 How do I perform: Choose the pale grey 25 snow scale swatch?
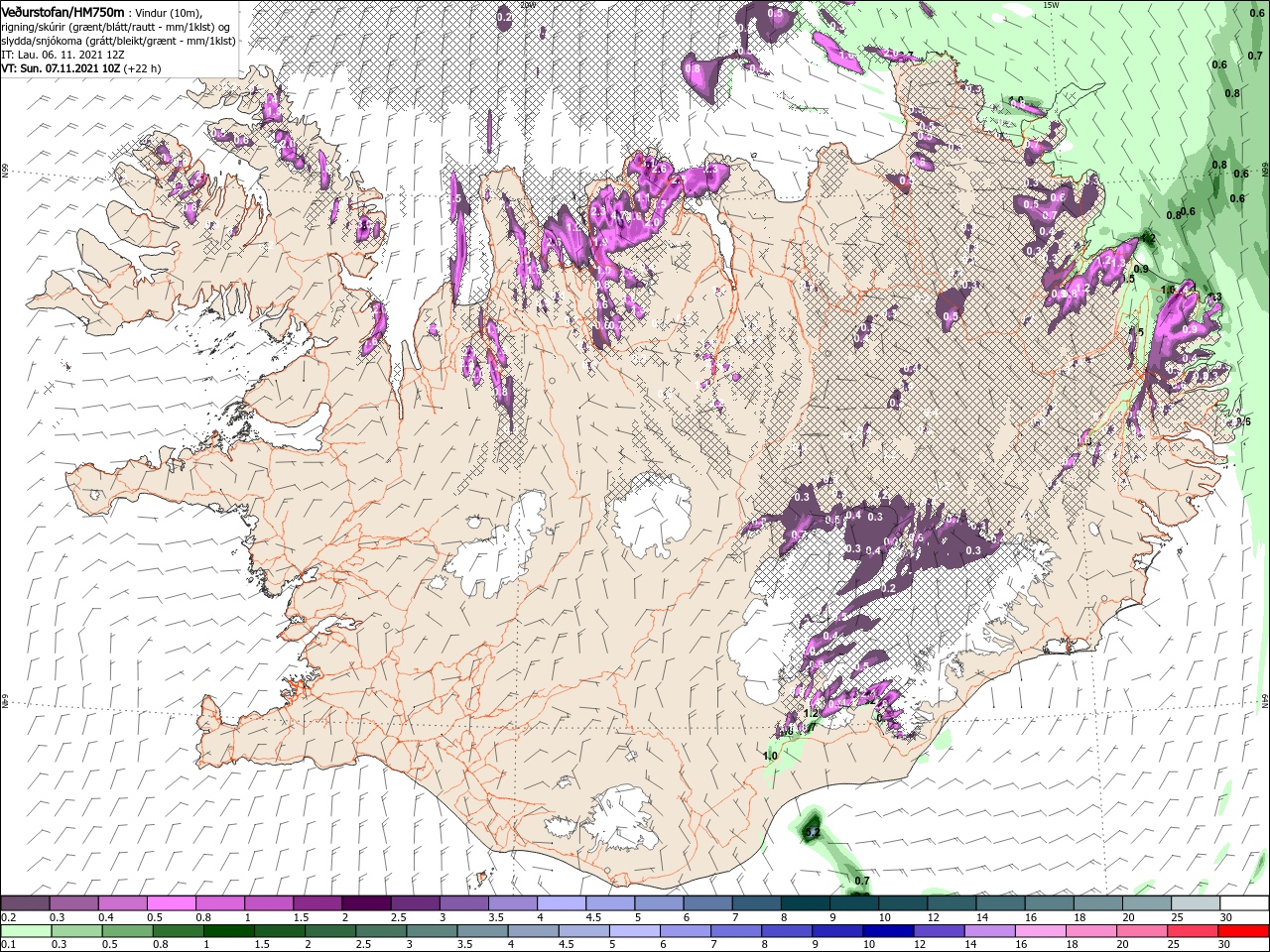1195,903
